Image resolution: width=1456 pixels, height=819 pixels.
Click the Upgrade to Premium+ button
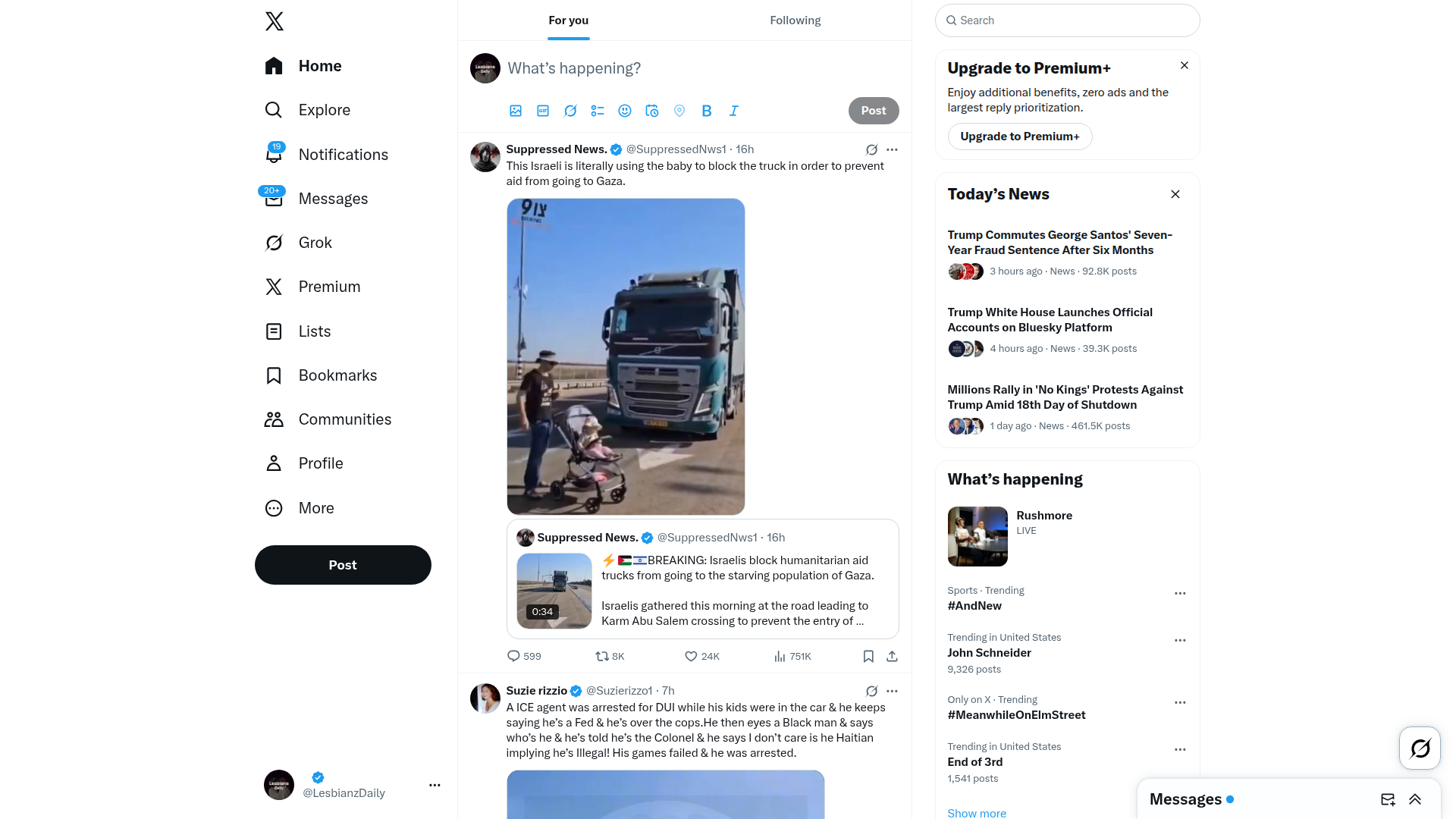point(1020,136)
